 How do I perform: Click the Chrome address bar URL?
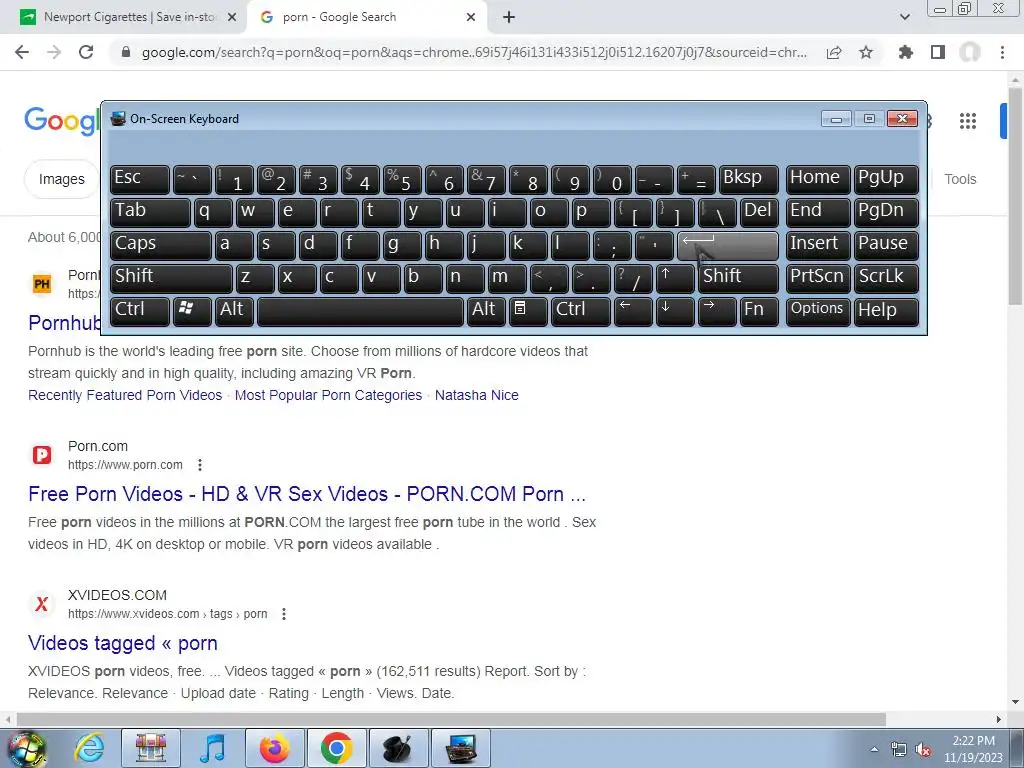[474, 52]
